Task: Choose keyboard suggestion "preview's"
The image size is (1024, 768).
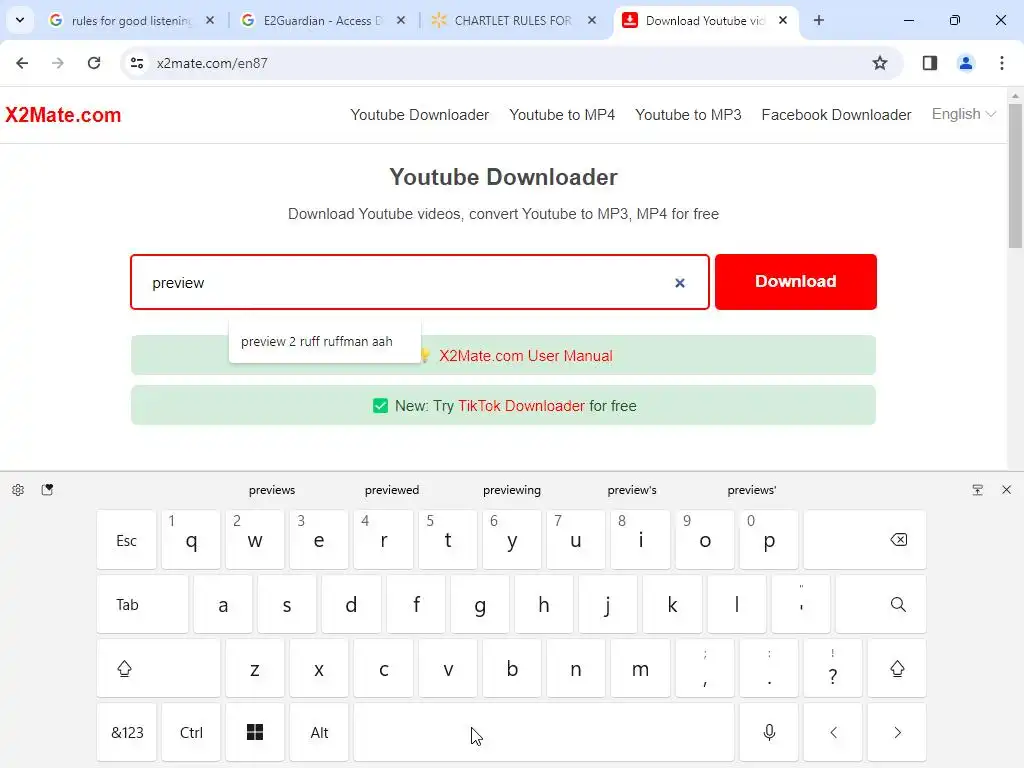Action: pos(632,490)
